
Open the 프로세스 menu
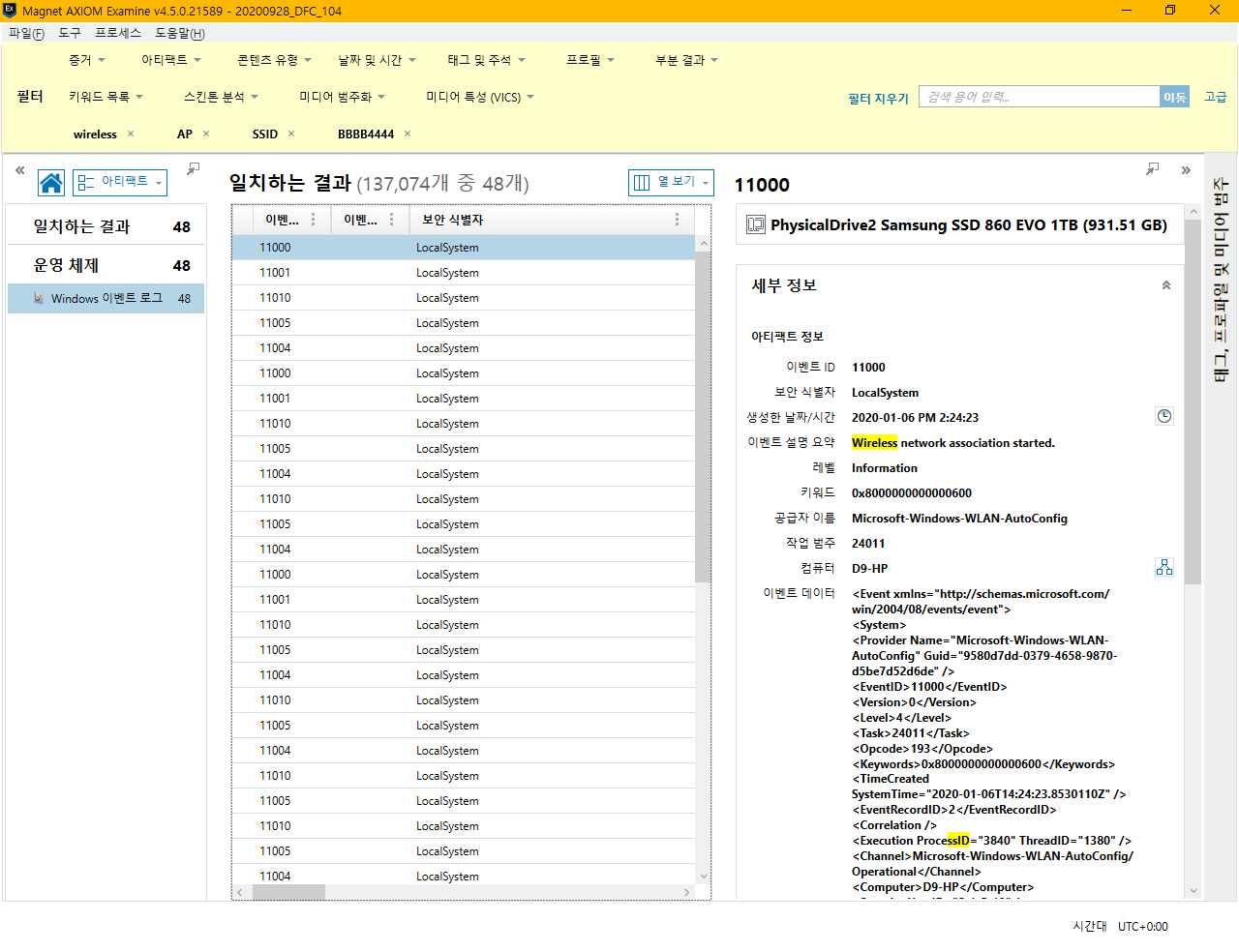tap(118, 33)
